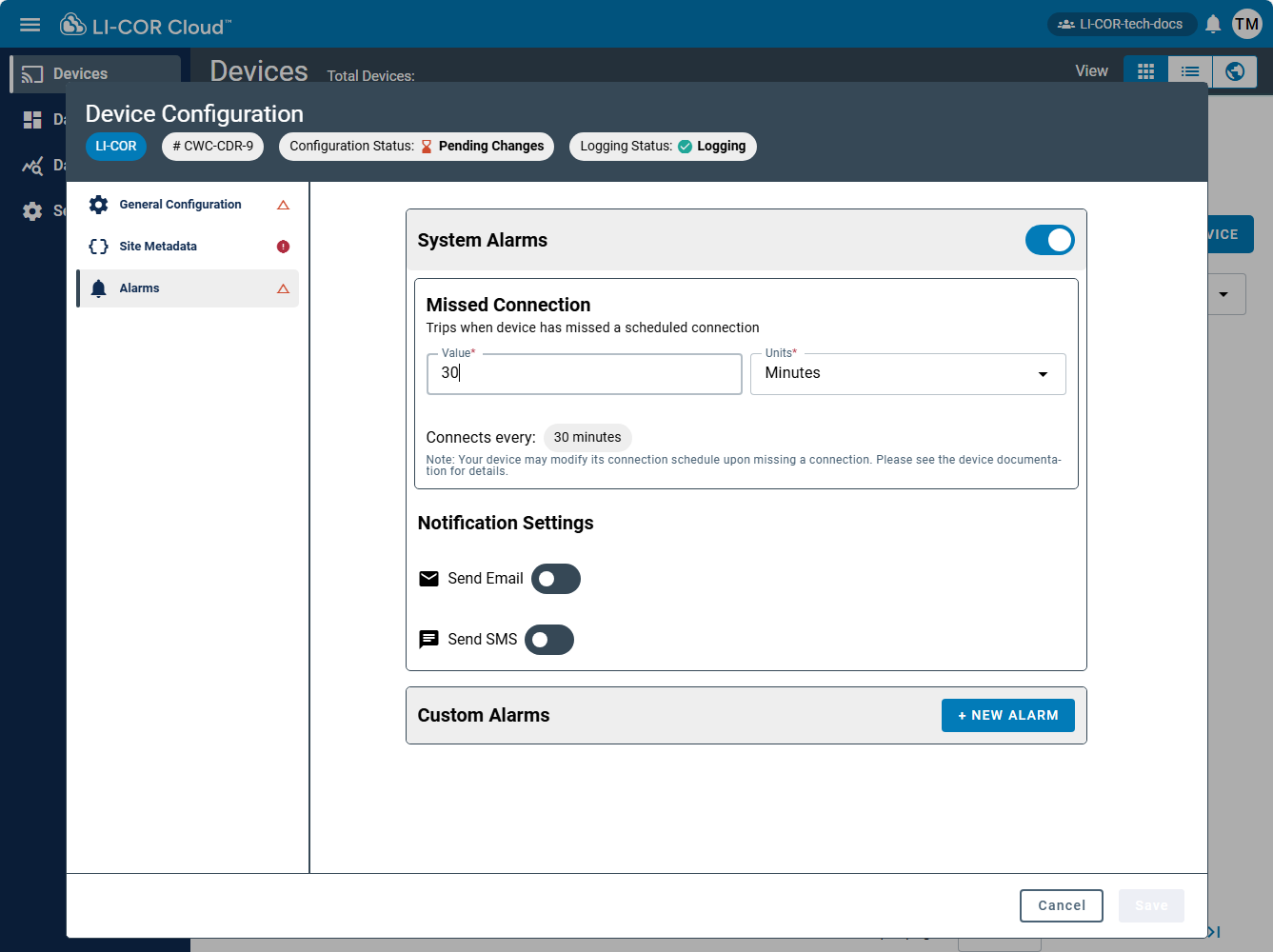Click the Send Email envelope icon

(x=429, y=579)
